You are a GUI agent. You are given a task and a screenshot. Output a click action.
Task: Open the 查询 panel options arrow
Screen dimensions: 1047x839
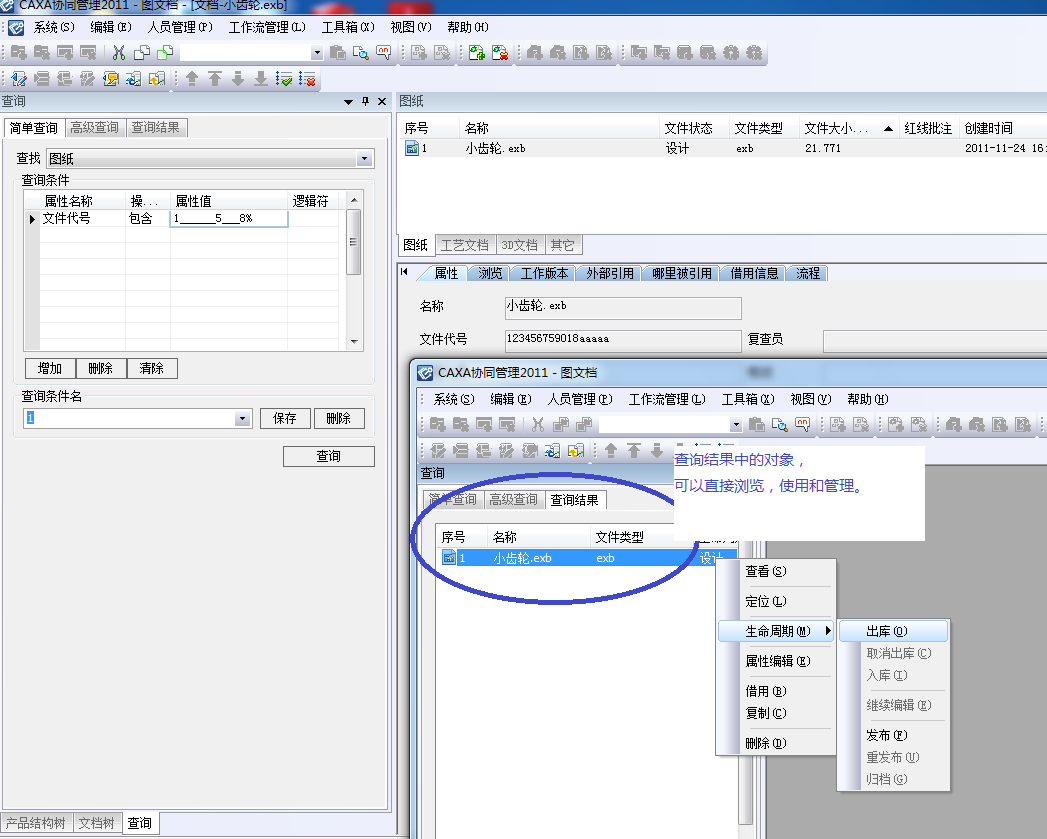(x=348, y=102)
